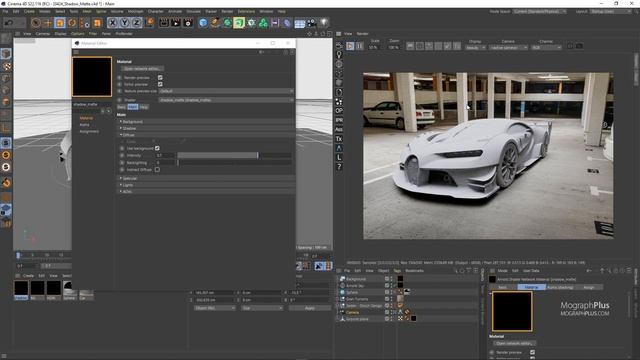Click the highlighted green generator icon

[x=239, y=23]
